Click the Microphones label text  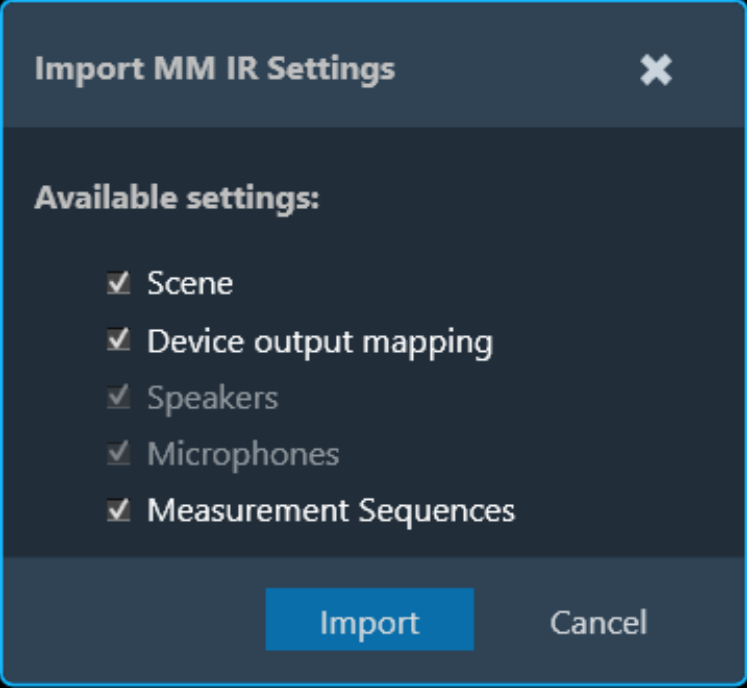243,455
